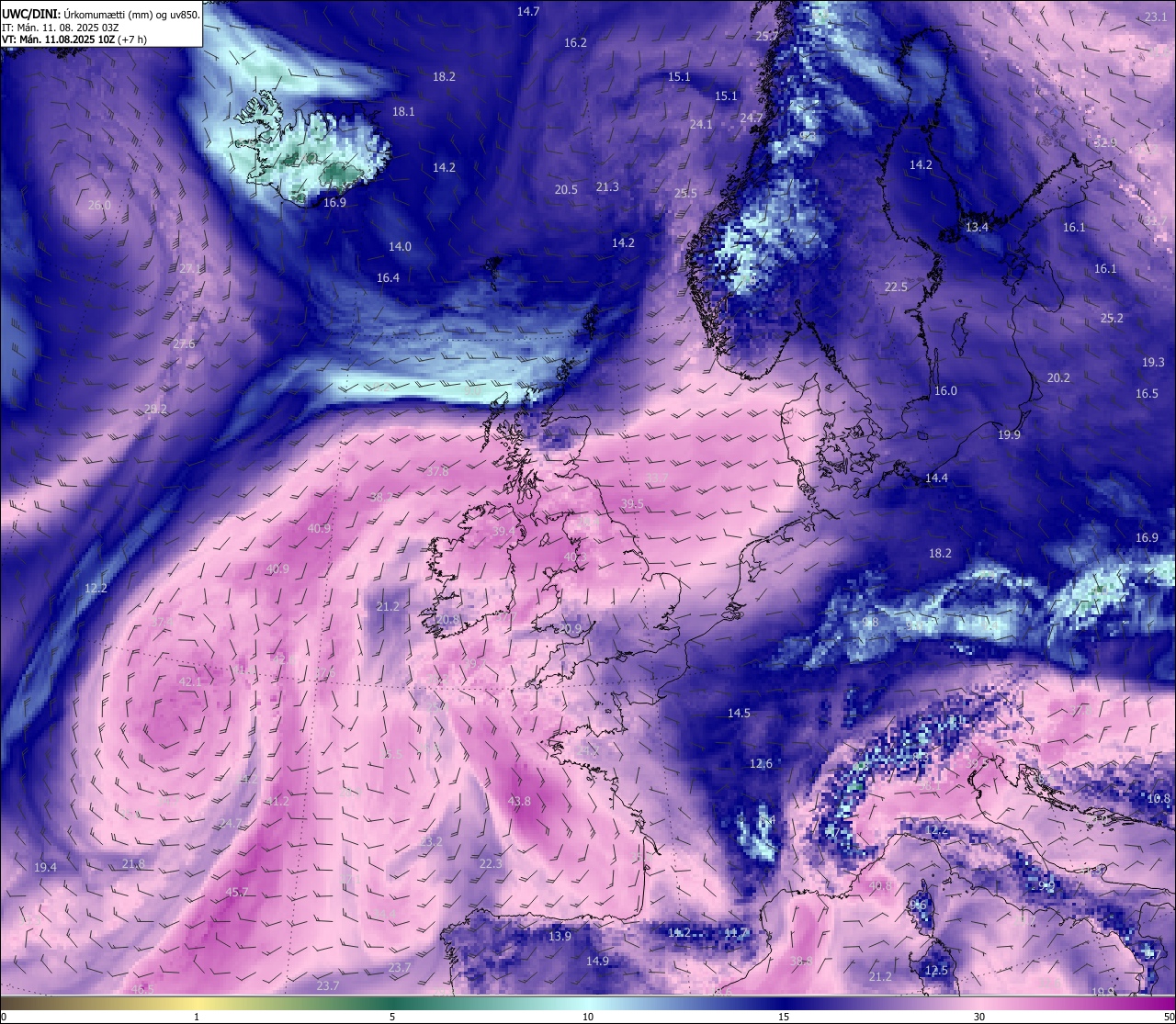Click the 14.5 value over France
Viewport: 1176px width, 1024px height.
point(739,713)
